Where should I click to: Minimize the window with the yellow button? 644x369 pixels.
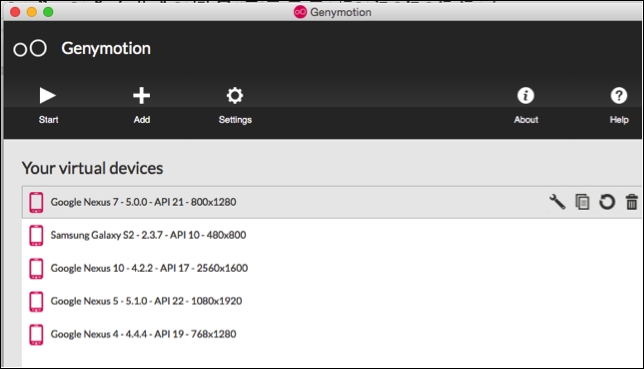click(32, 12)
